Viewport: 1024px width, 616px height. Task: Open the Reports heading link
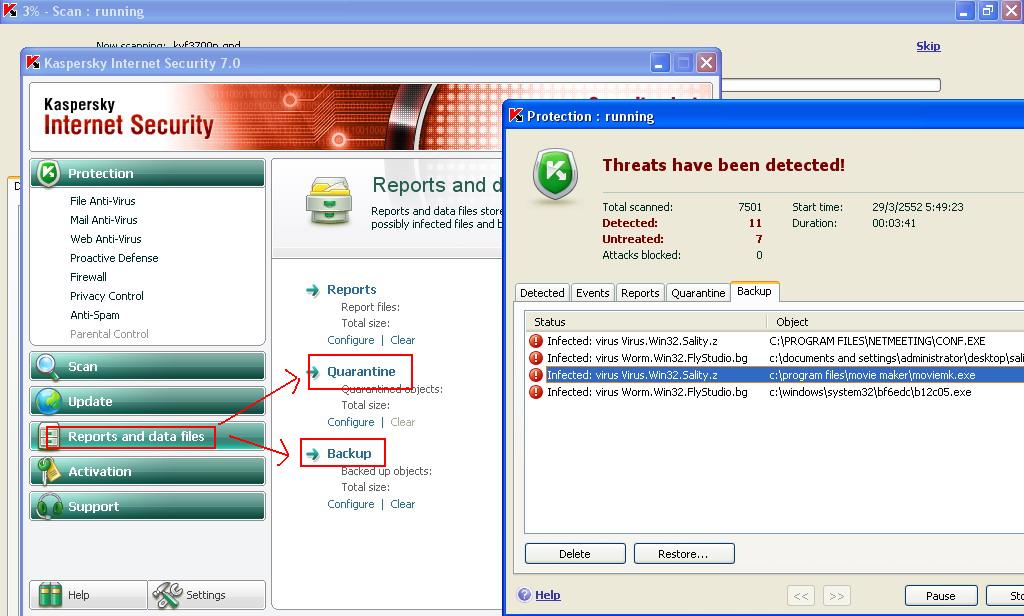point(351,289)
